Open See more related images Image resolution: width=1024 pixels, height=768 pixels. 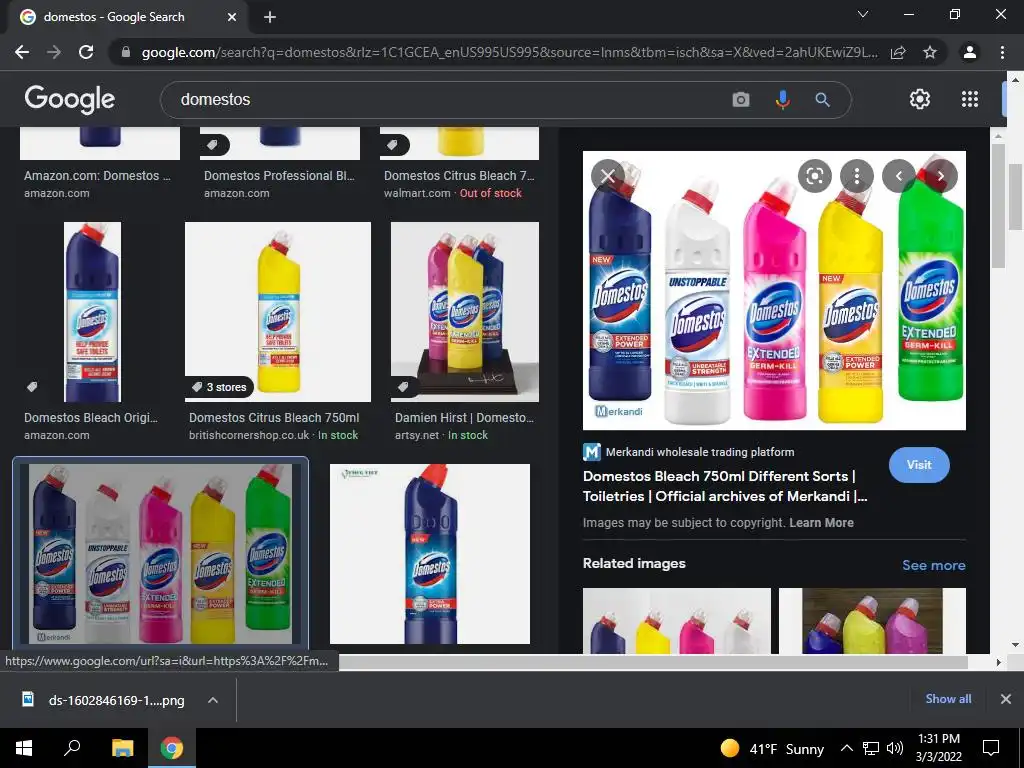point(933,565)
